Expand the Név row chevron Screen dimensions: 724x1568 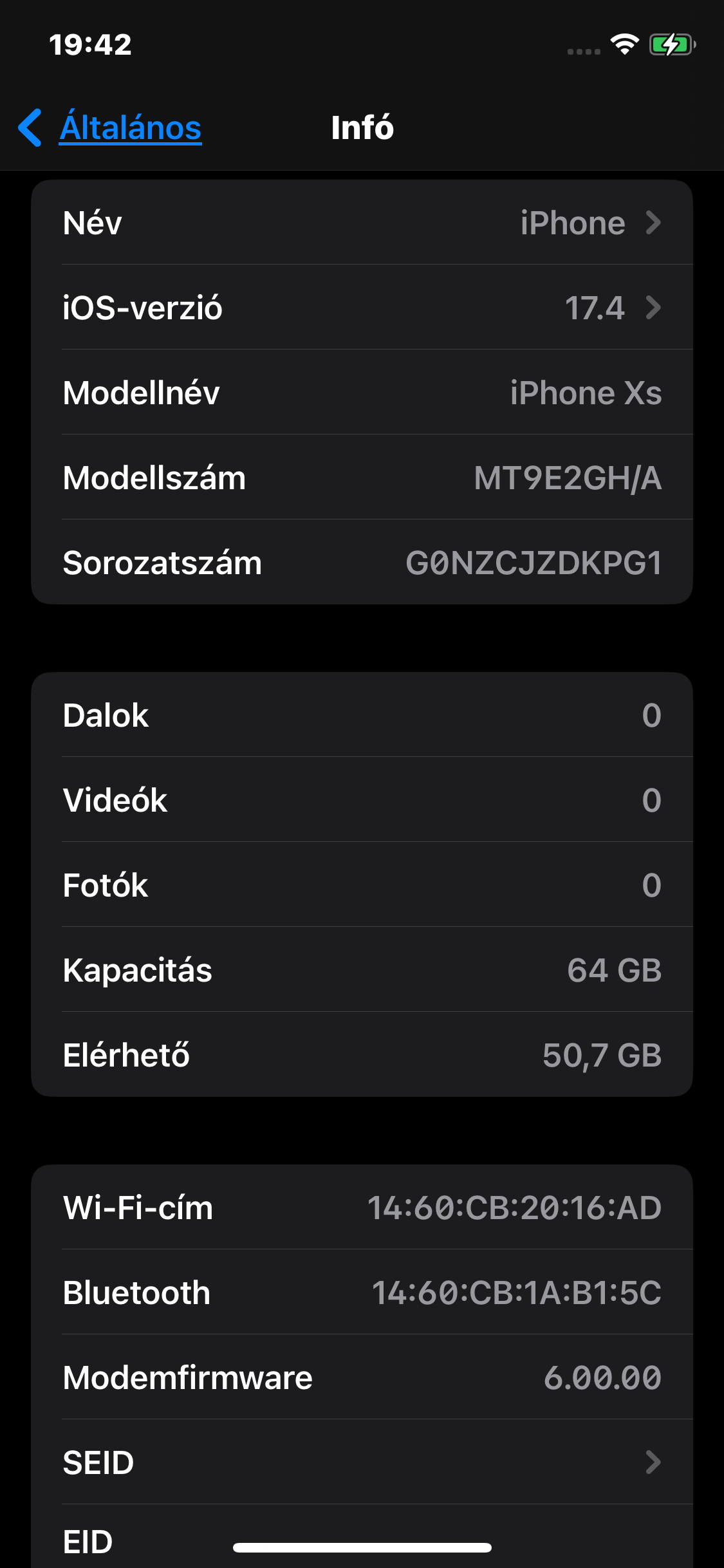click(653, 223)
